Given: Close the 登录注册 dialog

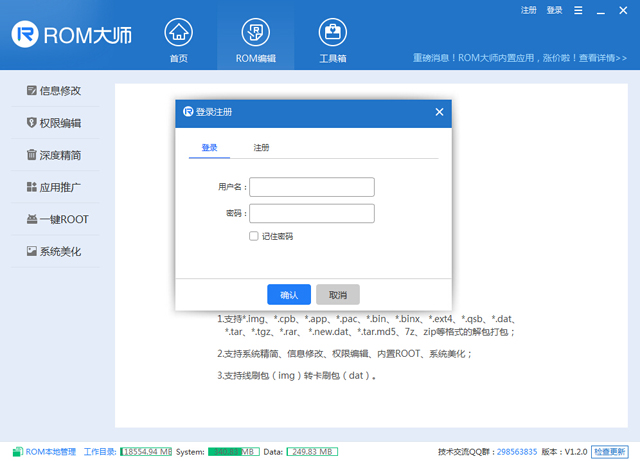Looking at the screenshot, I should (439, 112).
